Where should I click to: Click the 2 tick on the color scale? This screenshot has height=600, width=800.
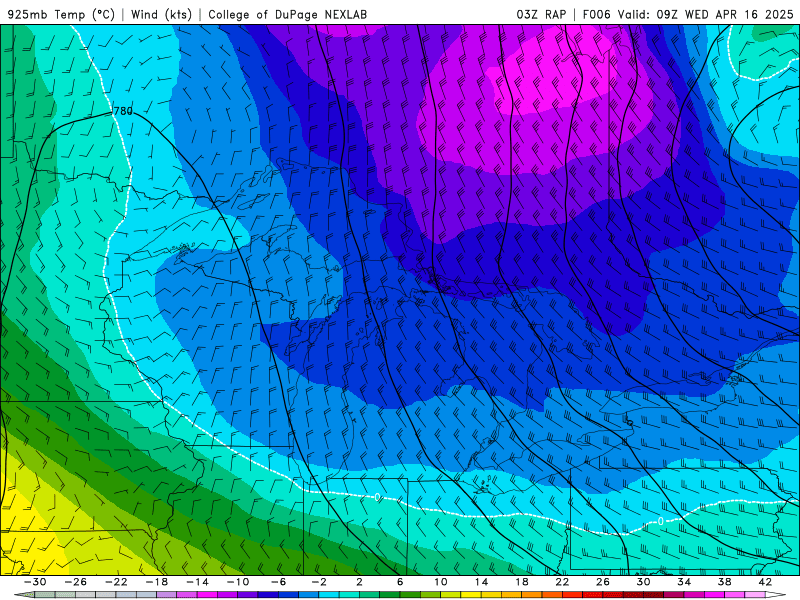coord(359,582)
